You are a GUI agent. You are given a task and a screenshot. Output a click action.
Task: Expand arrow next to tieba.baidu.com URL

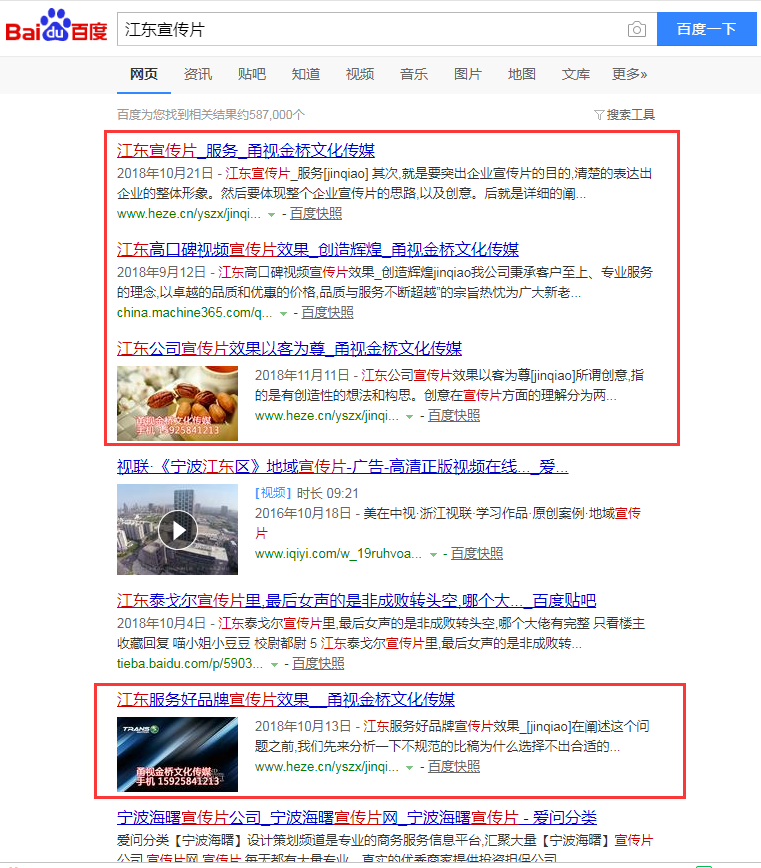(x=274, y=665)
